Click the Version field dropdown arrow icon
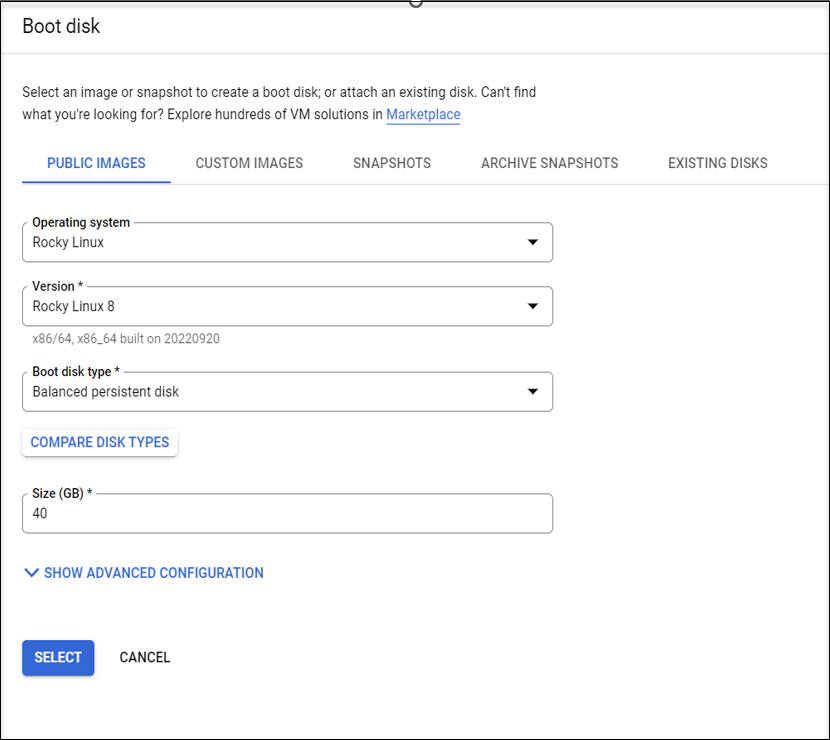830x740 pixels. click(532, 306)
